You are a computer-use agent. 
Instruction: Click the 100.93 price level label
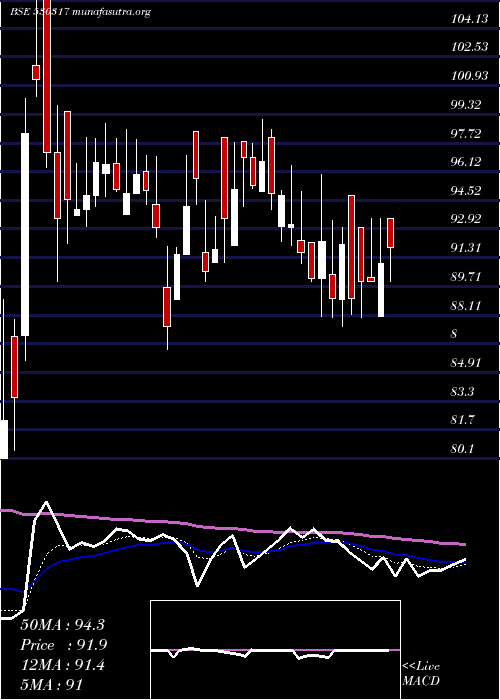pos(470,76)
